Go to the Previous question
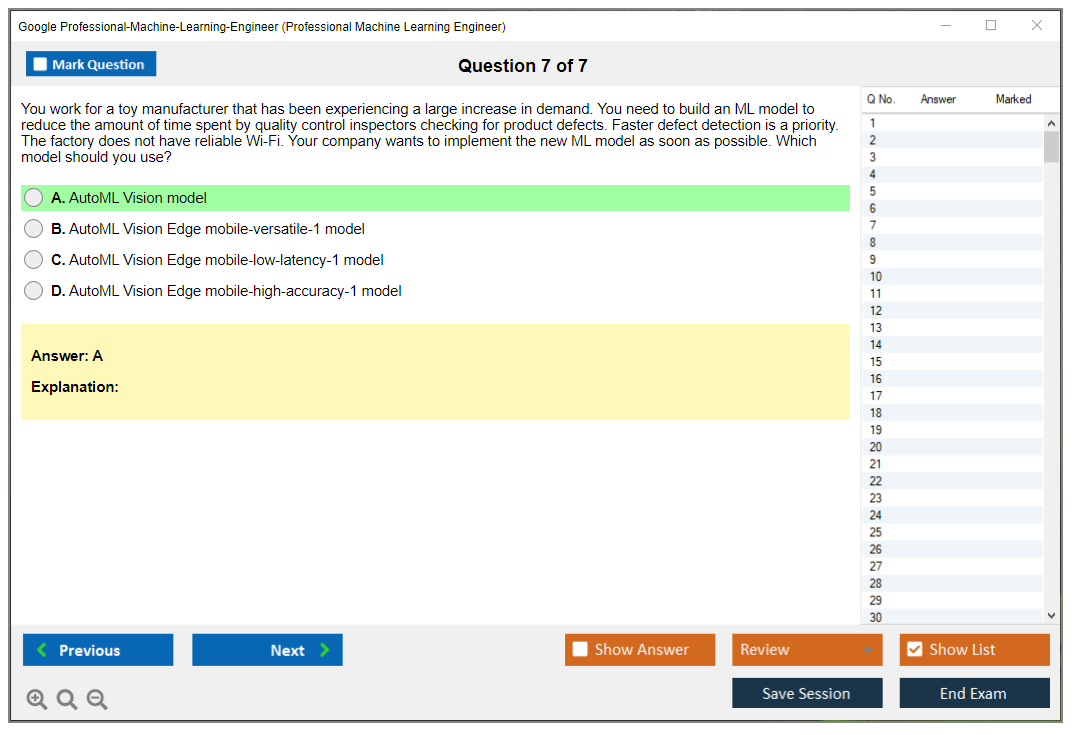1075x735 pixels. 98,650
